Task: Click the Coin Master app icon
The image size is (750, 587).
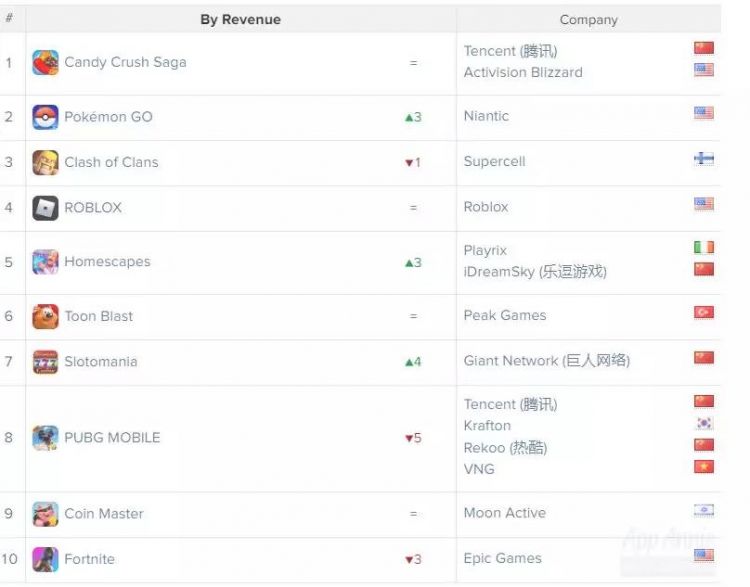Action: [45, 514]
